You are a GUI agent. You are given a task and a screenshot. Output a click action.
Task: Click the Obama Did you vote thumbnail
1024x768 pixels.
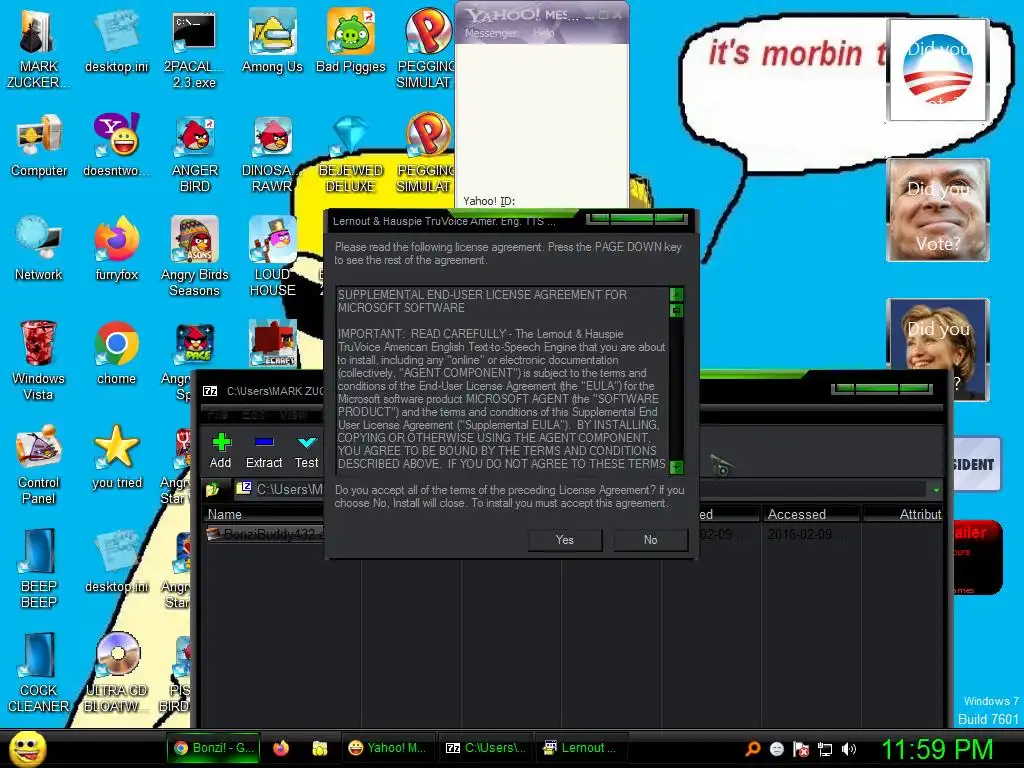pos(938,70)
